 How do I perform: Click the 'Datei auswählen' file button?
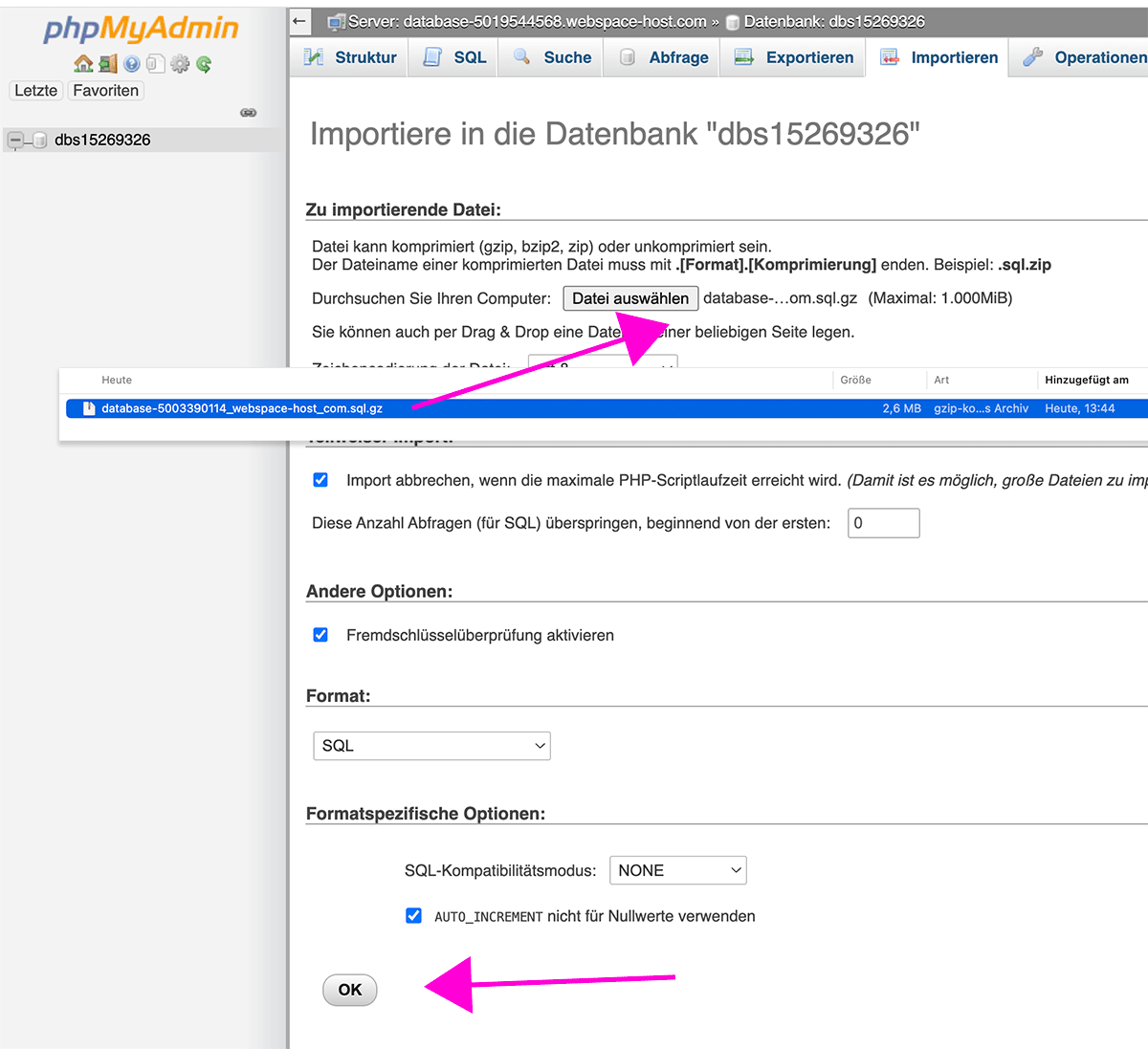630,298
